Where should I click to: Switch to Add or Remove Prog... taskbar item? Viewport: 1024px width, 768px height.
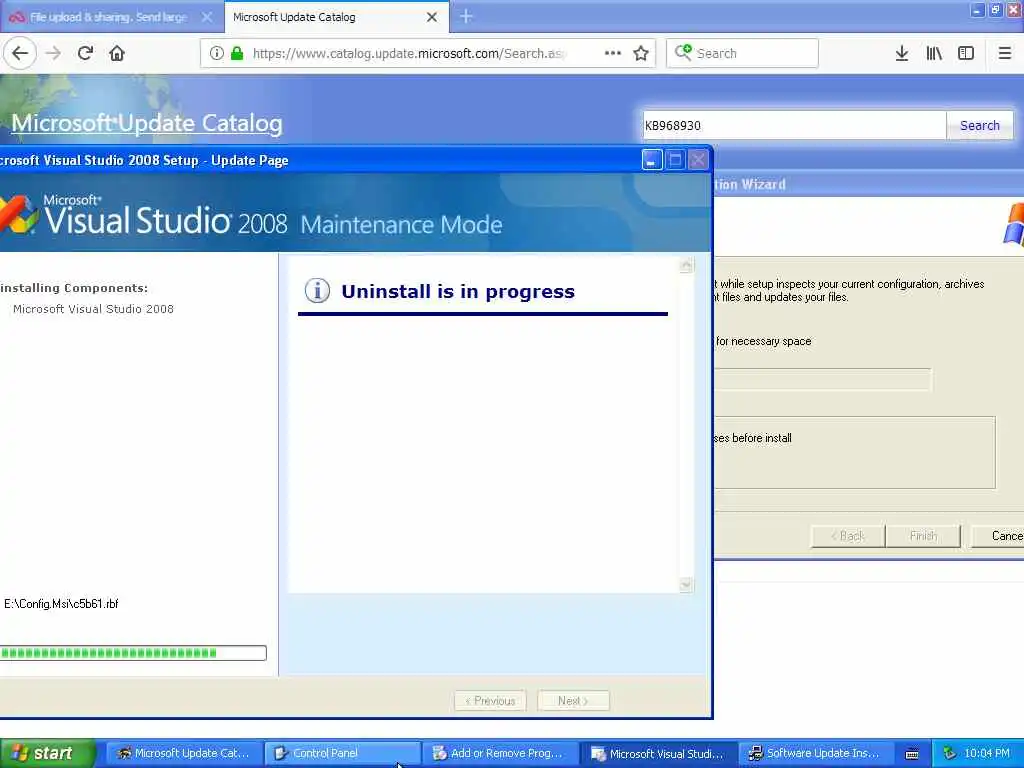click(x=501, y=753)
